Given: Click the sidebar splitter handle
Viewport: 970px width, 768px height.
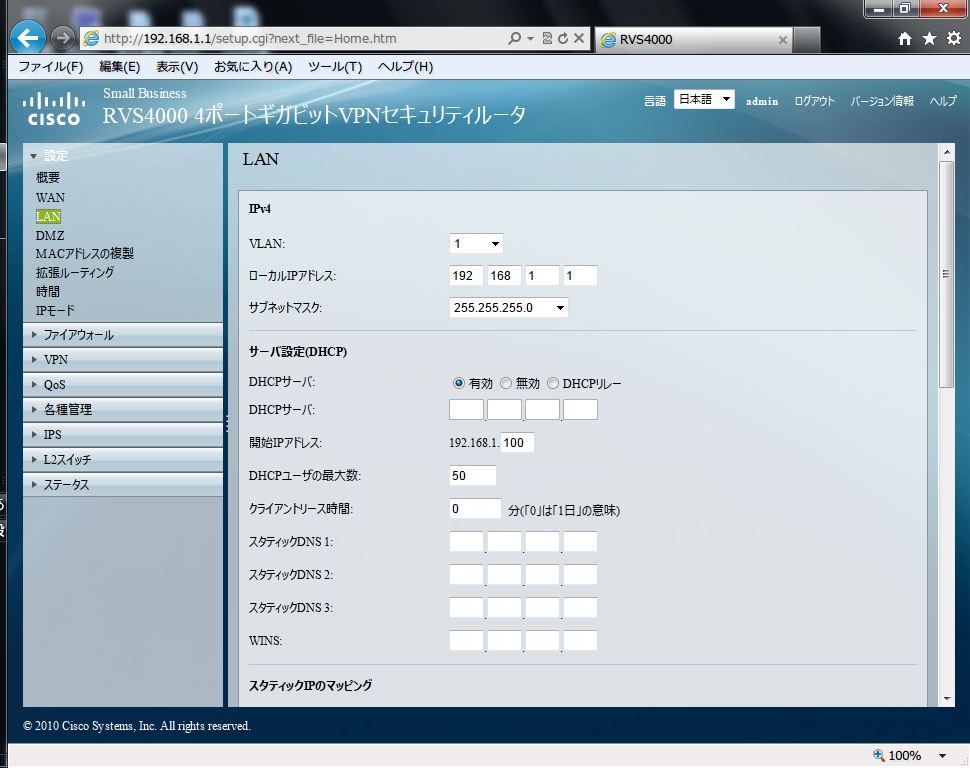Looking at the screenshot, I should [x=226, y=424].
